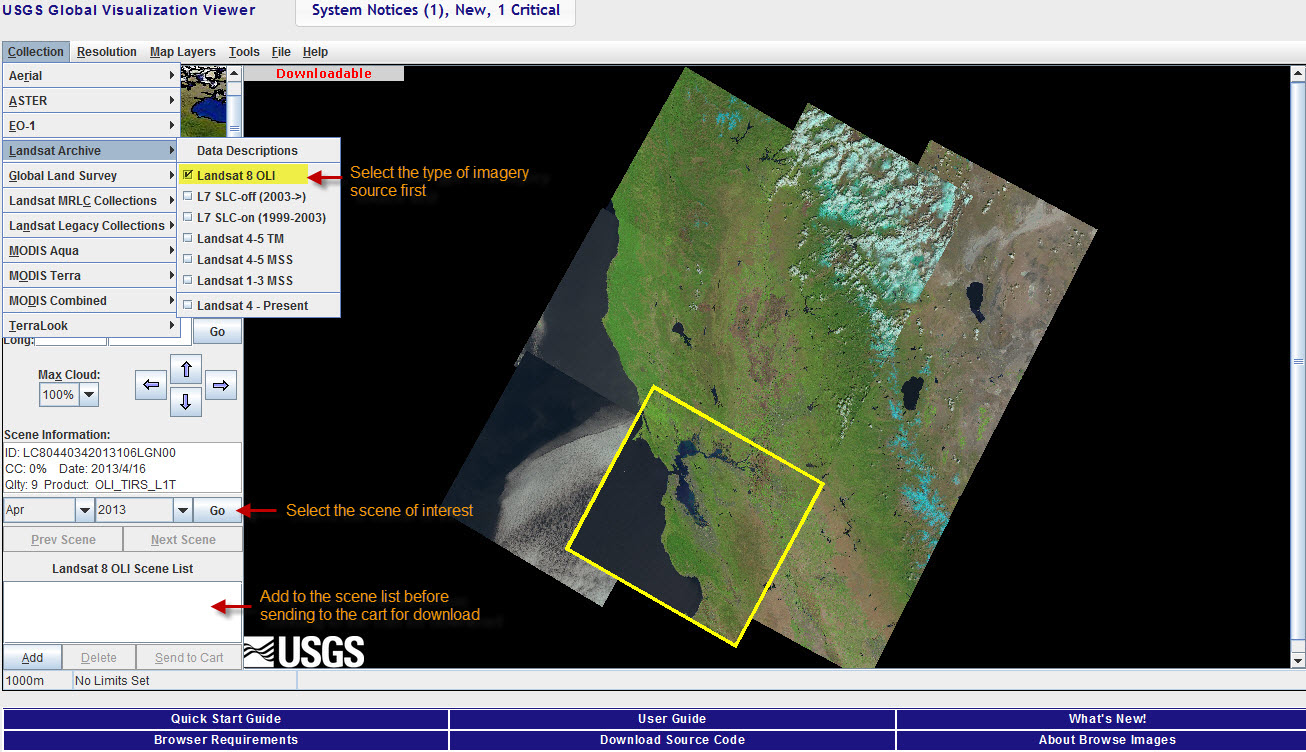The width and height of the screenshot is (1306, 752).
Task: Open Download Source Code link
Action: click(x=672, y=740)
